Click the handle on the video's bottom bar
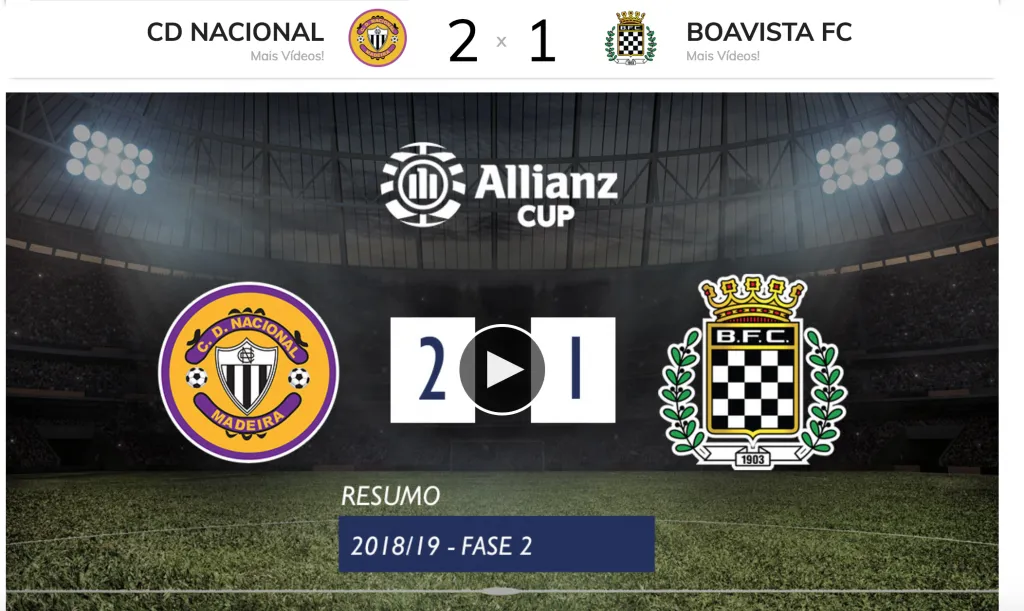Image resolution: width=1024 pixels, height=611 pixels. coord(500,591)
